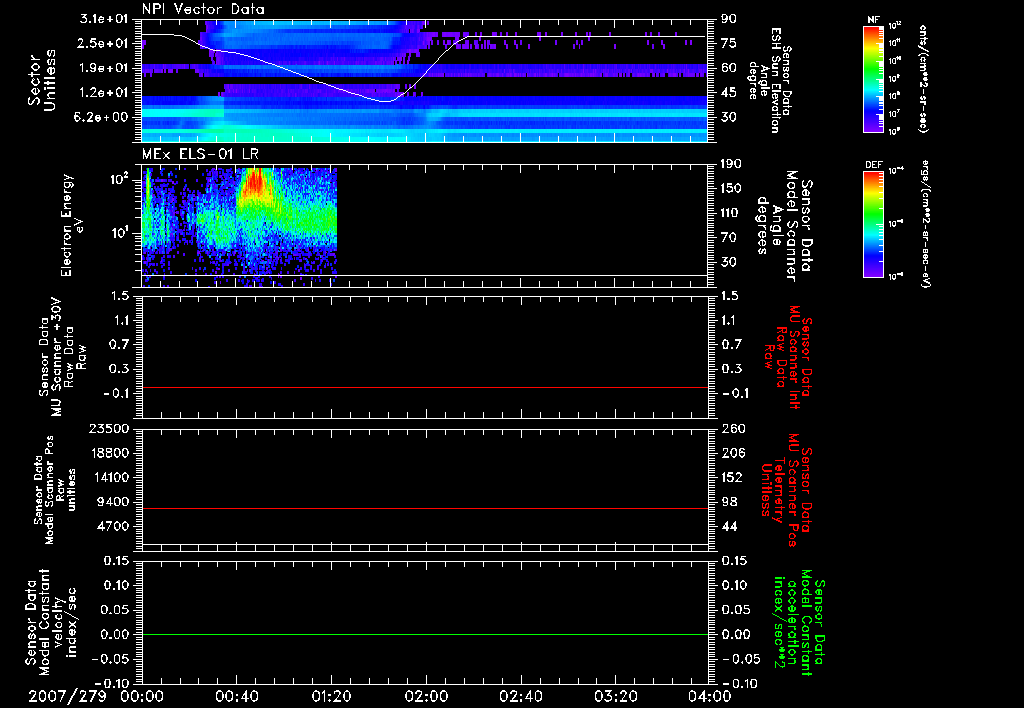This screenshot has width=1024, height=708.
Task: Click the NF color scale bar
Action: [873, 78]
